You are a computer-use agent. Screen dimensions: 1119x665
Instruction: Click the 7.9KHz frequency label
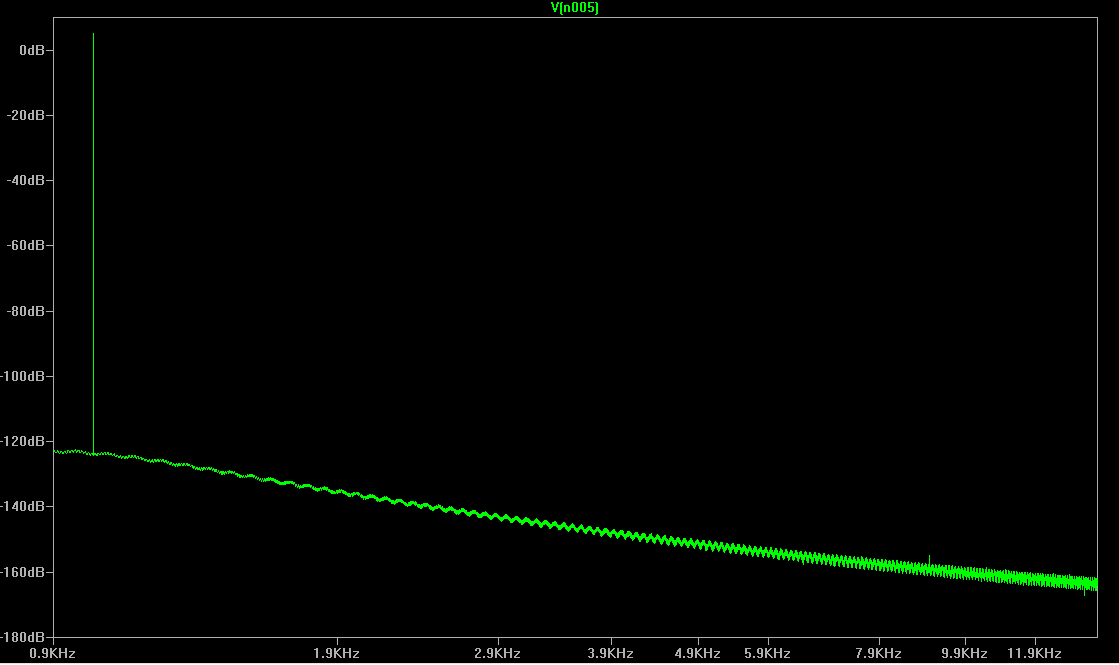point(879,654)
